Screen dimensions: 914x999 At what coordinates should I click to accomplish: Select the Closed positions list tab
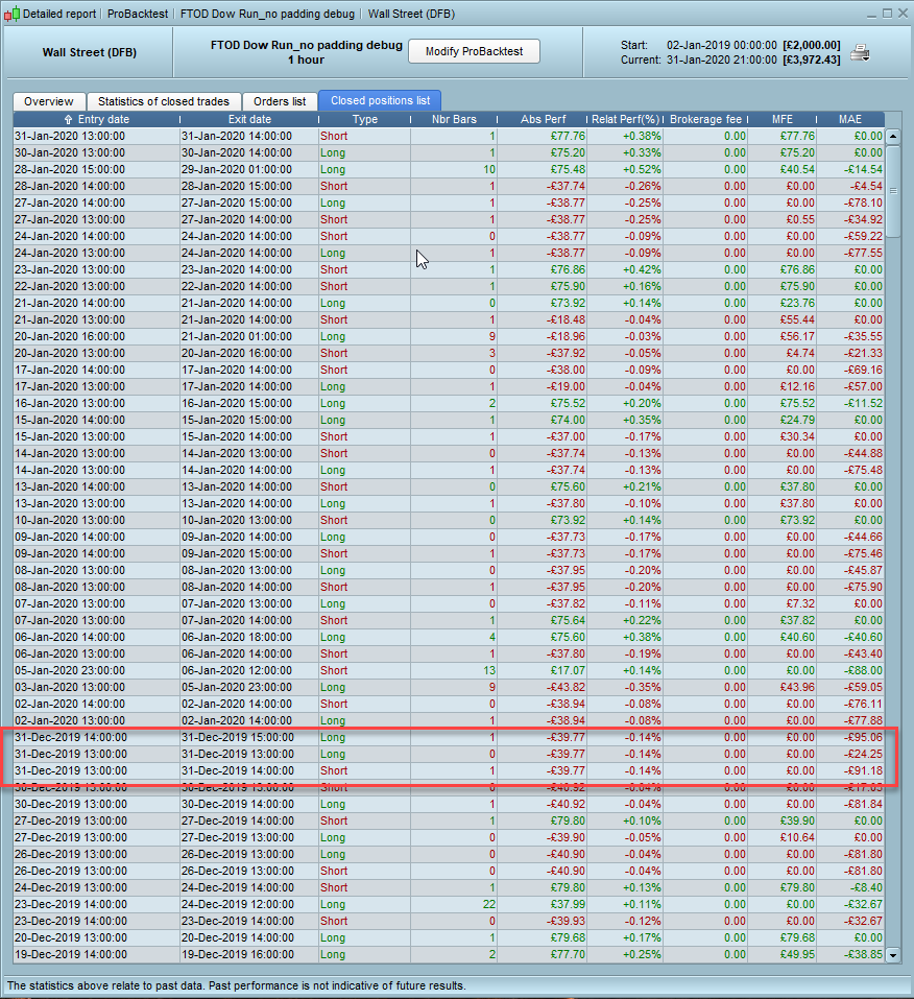click(380, 101)
